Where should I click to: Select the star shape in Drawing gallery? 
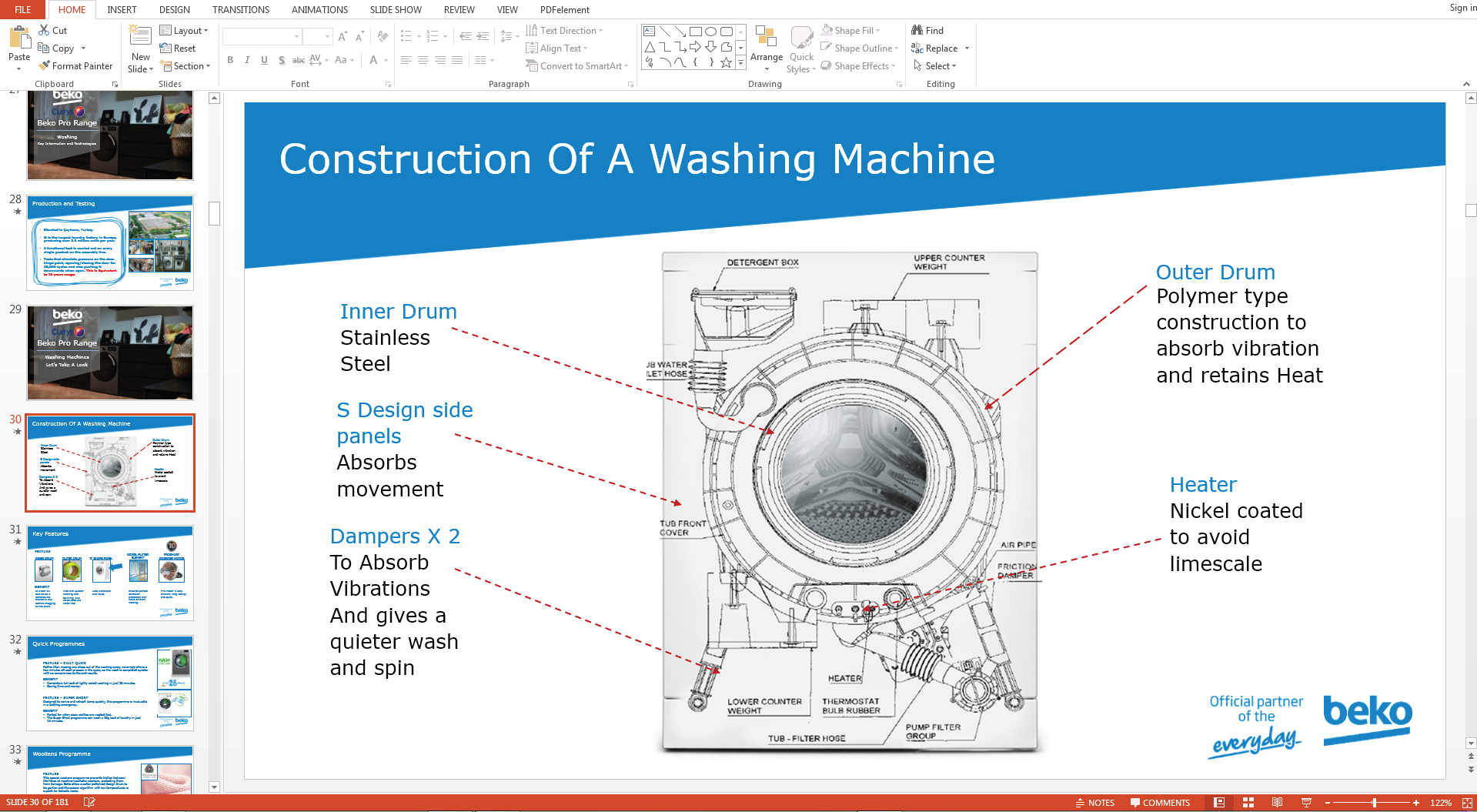click(726, 63)
